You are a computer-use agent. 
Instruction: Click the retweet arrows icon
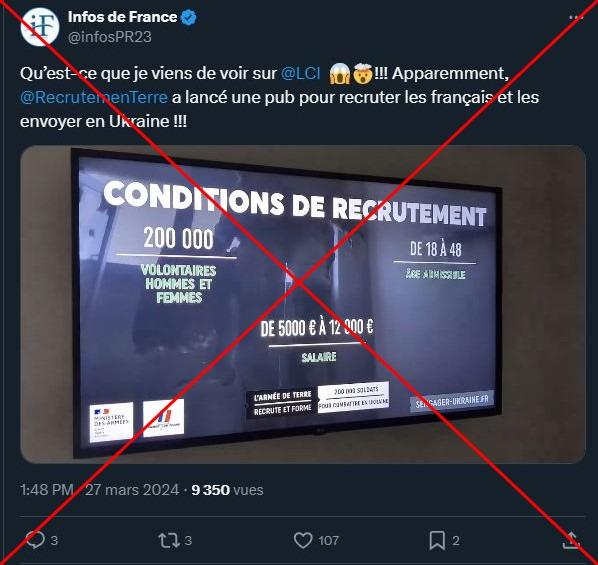169,540
